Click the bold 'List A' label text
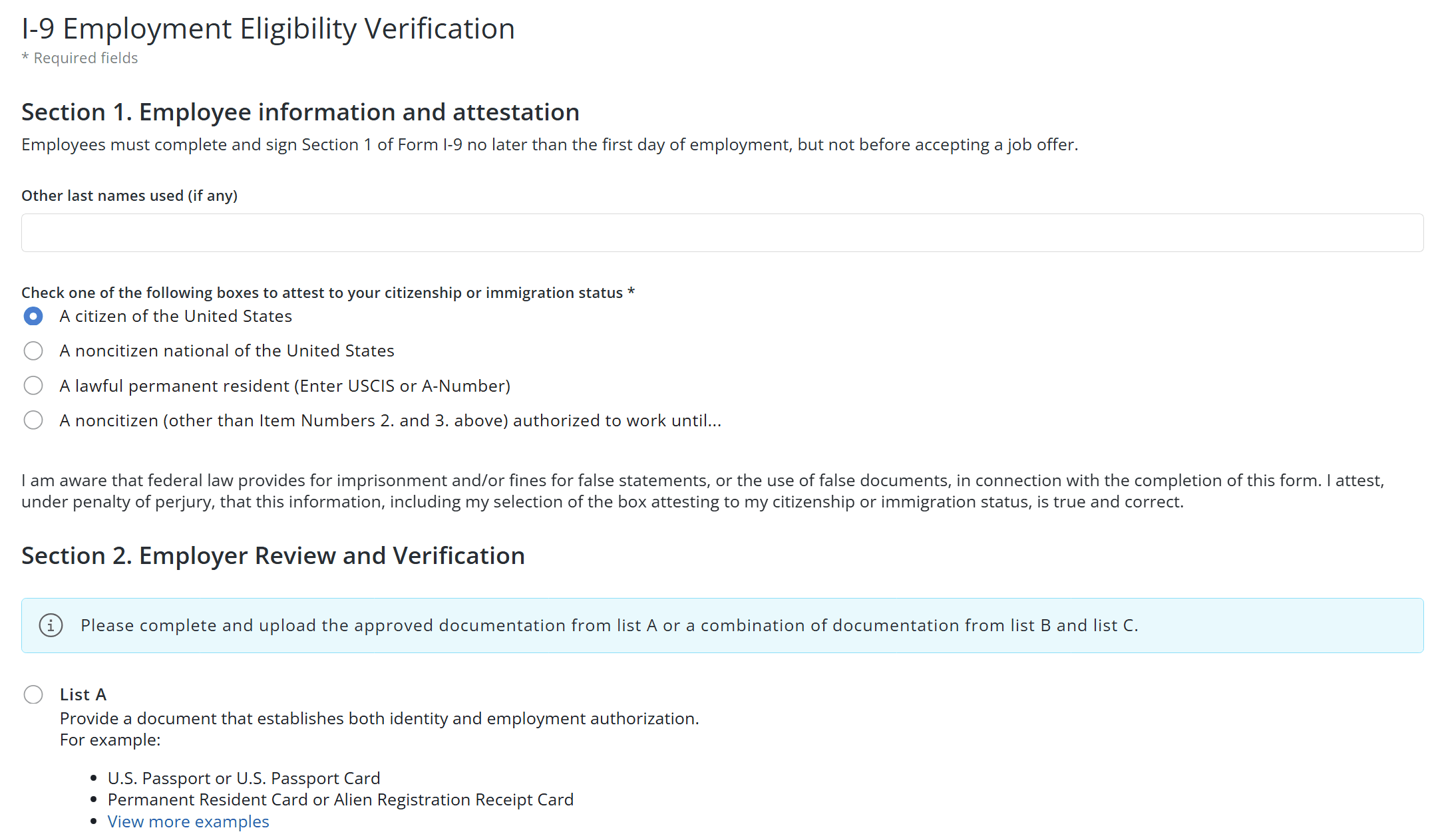The width and height of the screenshot is (1434, 840). 83,694
